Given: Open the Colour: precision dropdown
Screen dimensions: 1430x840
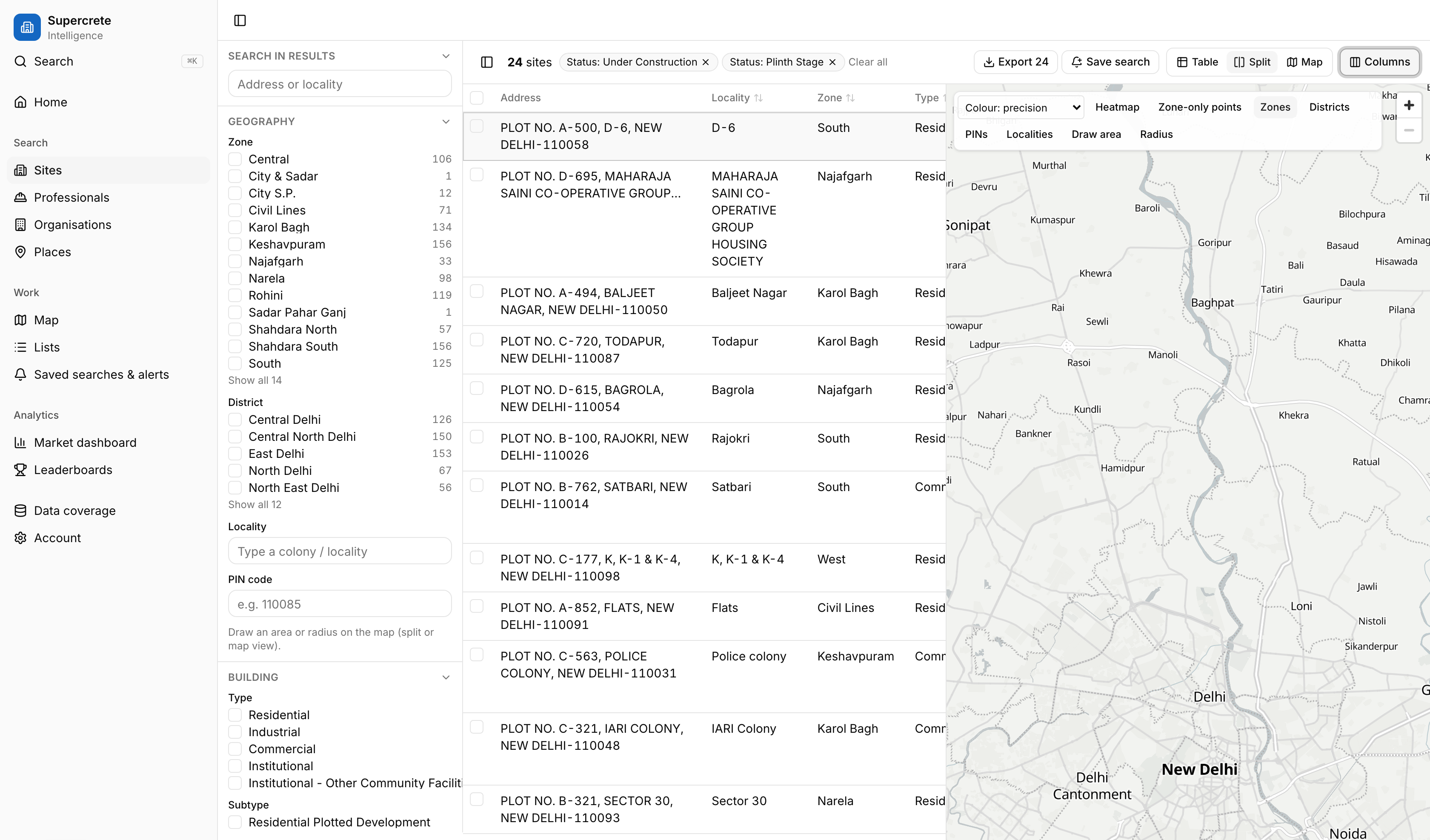Looking at the screenshot, I should [x=1021, y=107].
